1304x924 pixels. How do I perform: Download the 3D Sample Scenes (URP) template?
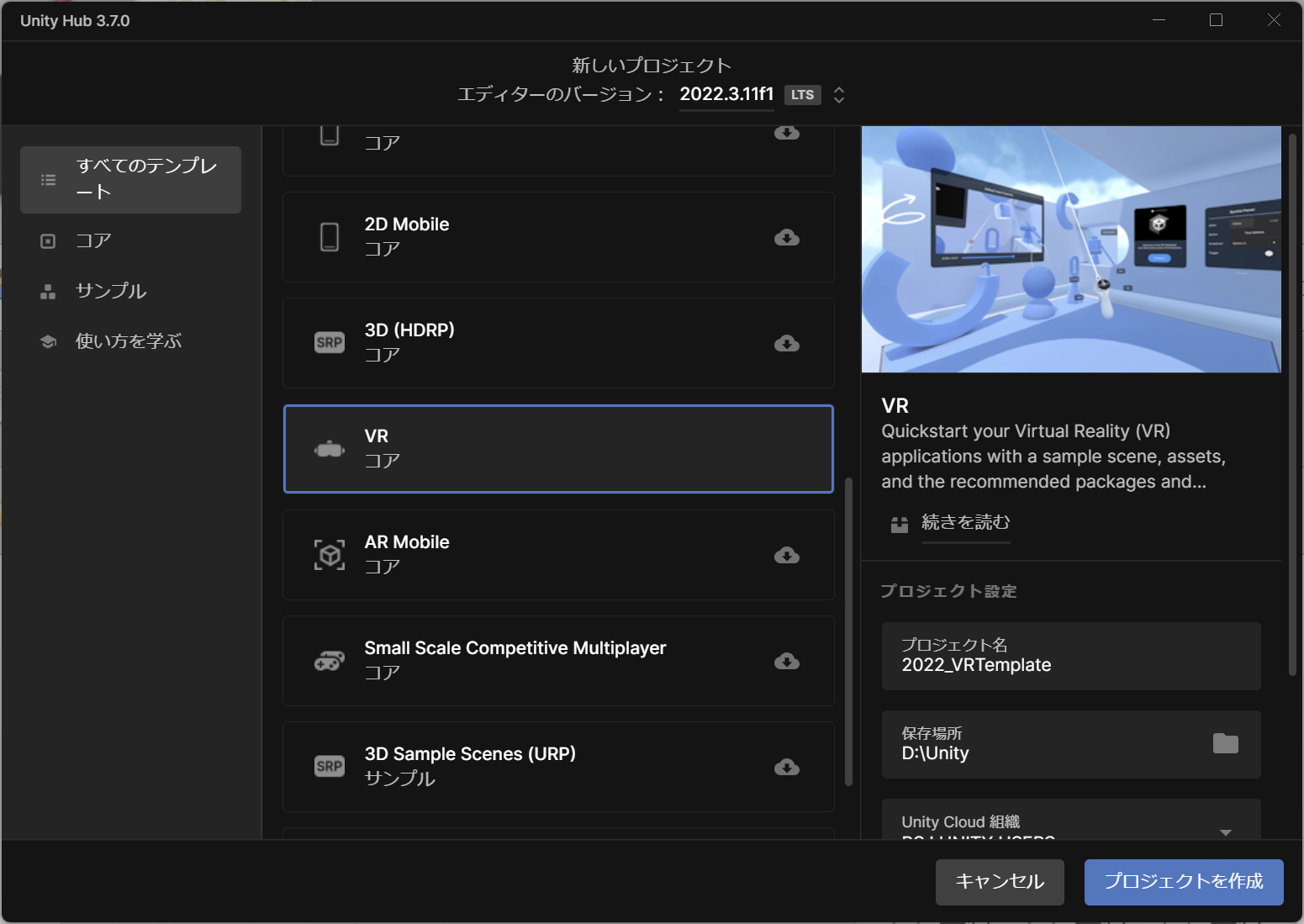[786, 768]
